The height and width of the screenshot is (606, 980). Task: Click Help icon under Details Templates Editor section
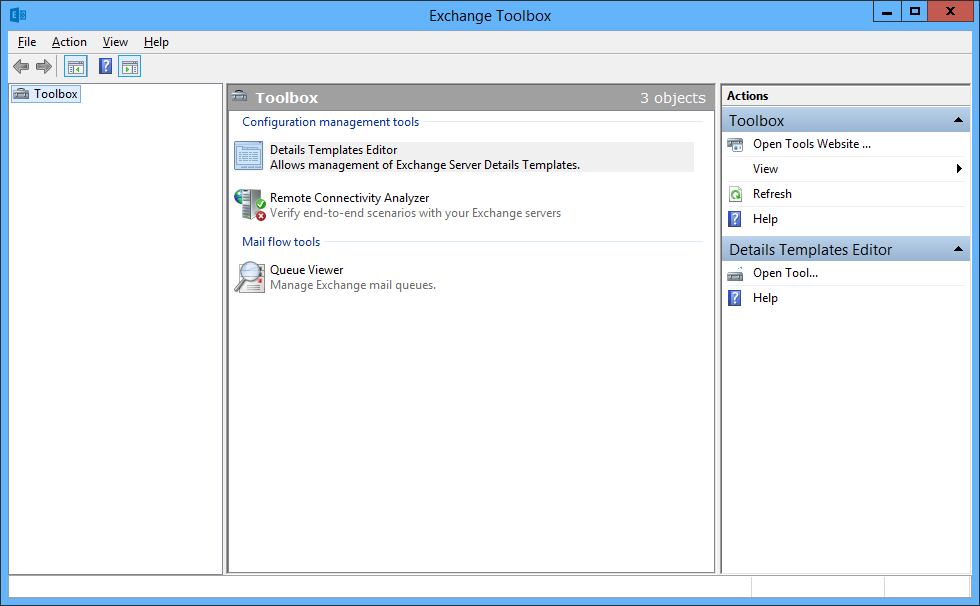(x=736, y=298)
